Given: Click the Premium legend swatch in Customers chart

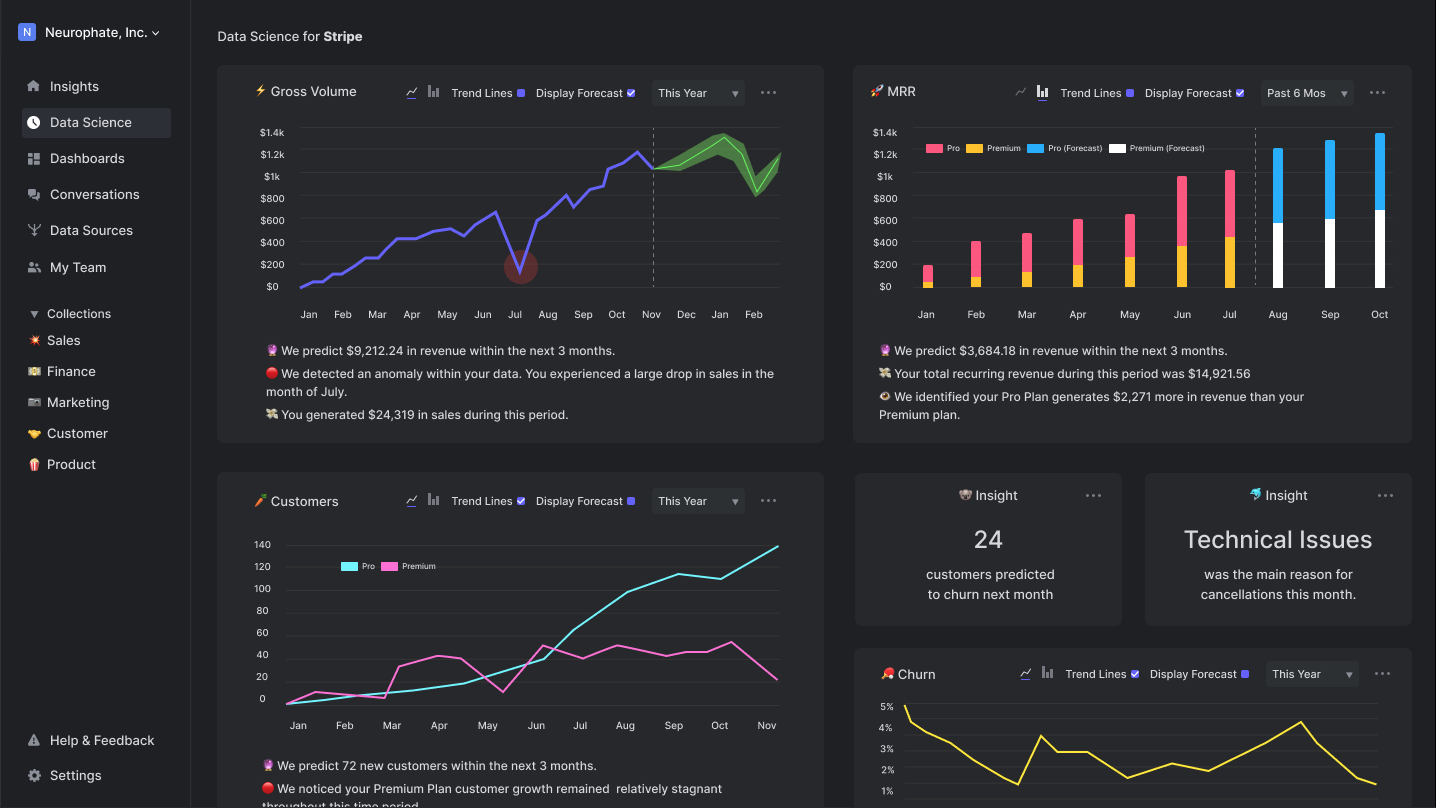Looking at the screenshot, I should point(389,566).
